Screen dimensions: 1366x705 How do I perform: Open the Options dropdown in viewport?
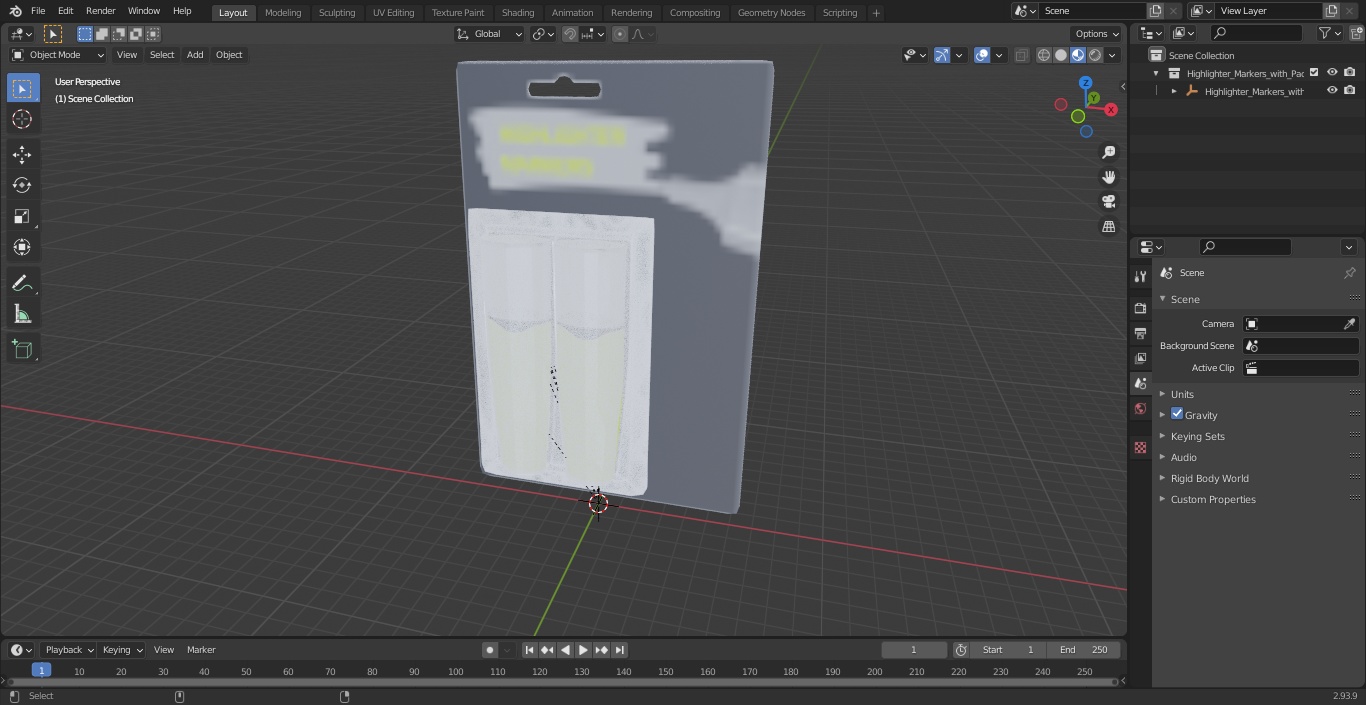pyautogui.click(x=1097, y=34)
